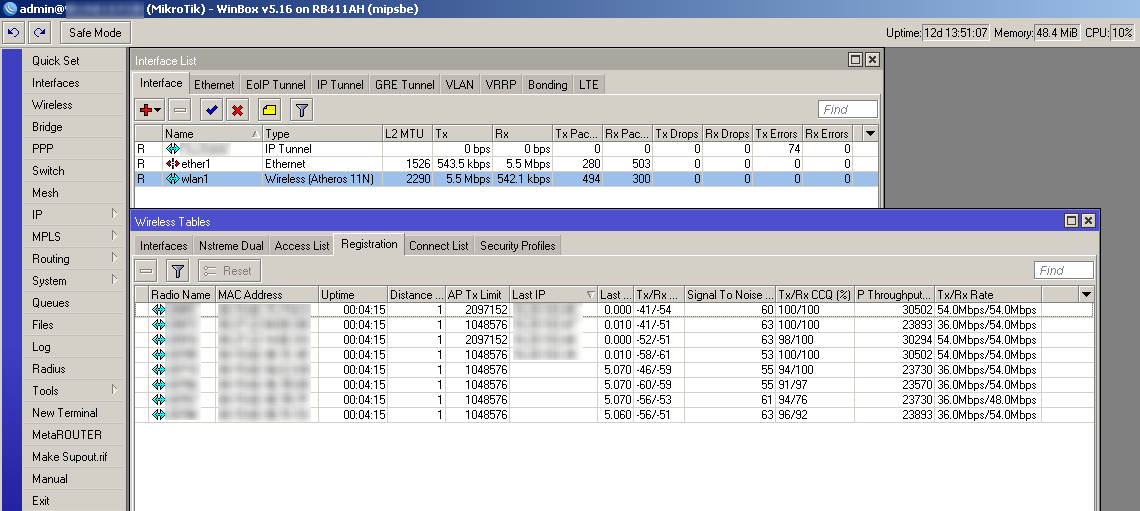Open the Nstreme Dual tab
Screen dimensions: 1140x511
(x=231, y=246)
